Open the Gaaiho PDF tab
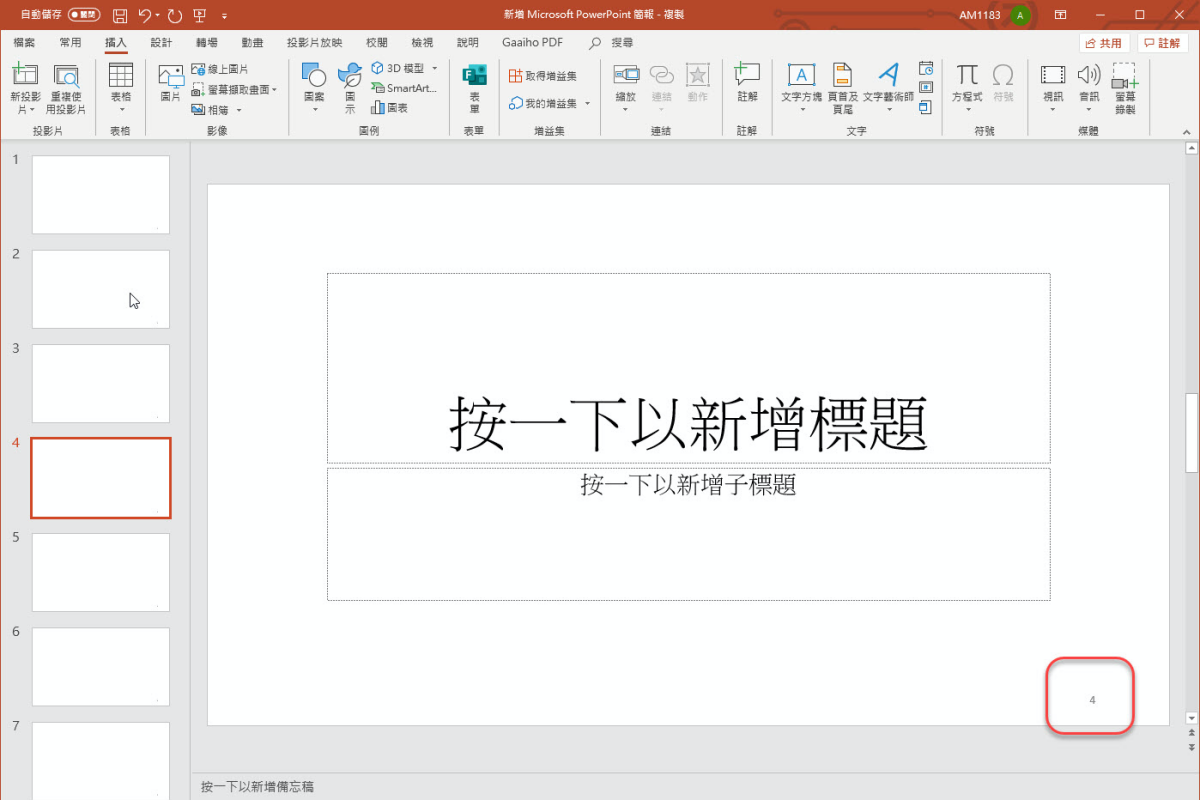 coord(532,42)
